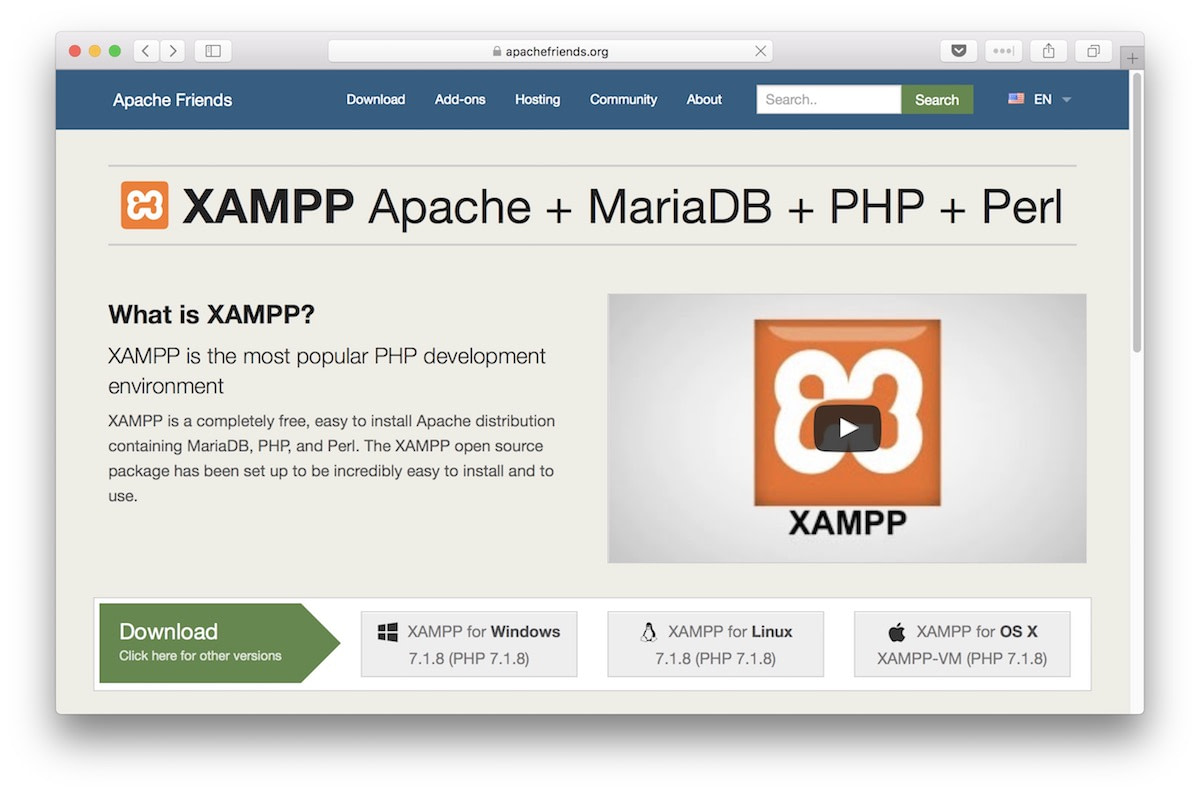The height and width of the screenshot is (794, 1200).
Task: Click 'most popular PHP development environment' subtitle
Action: click(327, 370)
